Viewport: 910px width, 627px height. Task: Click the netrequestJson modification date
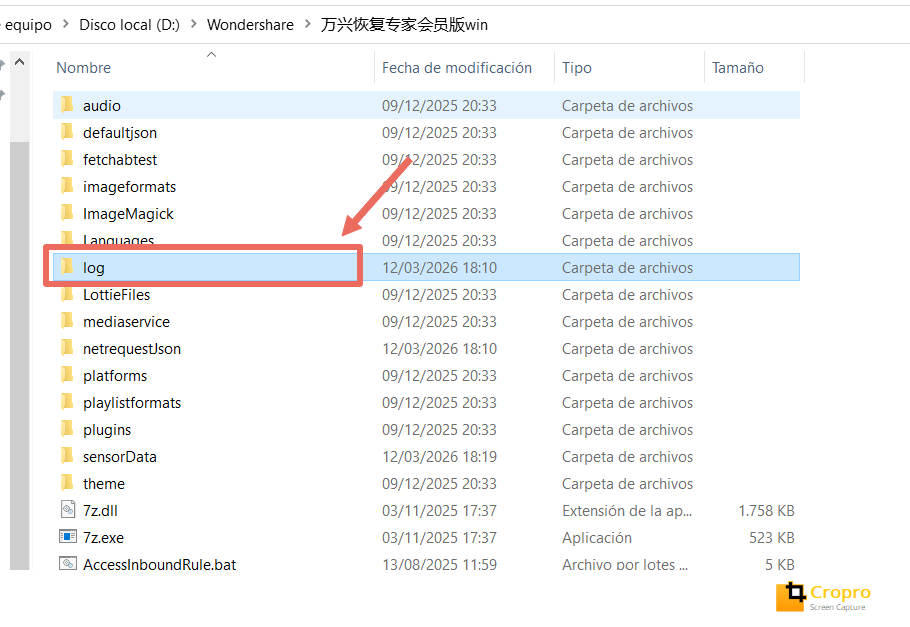tap(439, 348)
